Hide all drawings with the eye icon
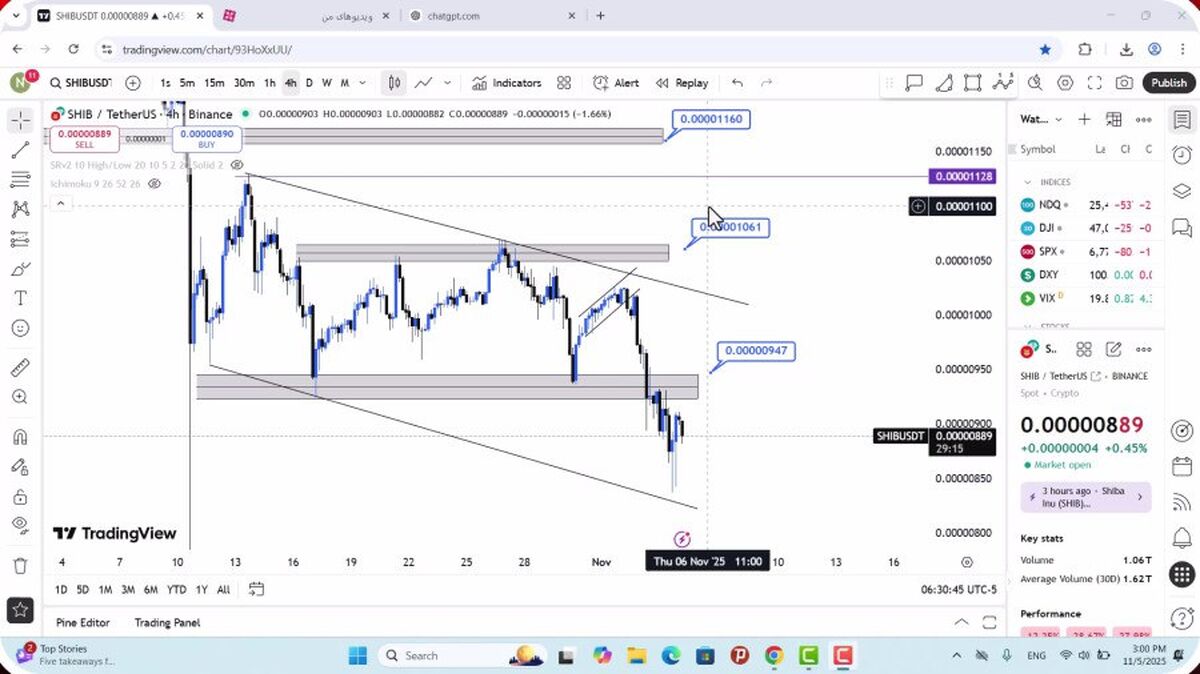Viewport: 1200px width, 674px height. pos(20,525)
